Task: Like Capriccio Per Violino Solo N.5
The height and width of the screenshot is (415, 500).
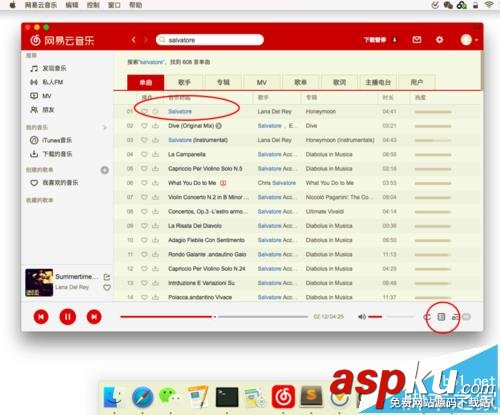Action: pyautogui.click(x=144, y=169)
